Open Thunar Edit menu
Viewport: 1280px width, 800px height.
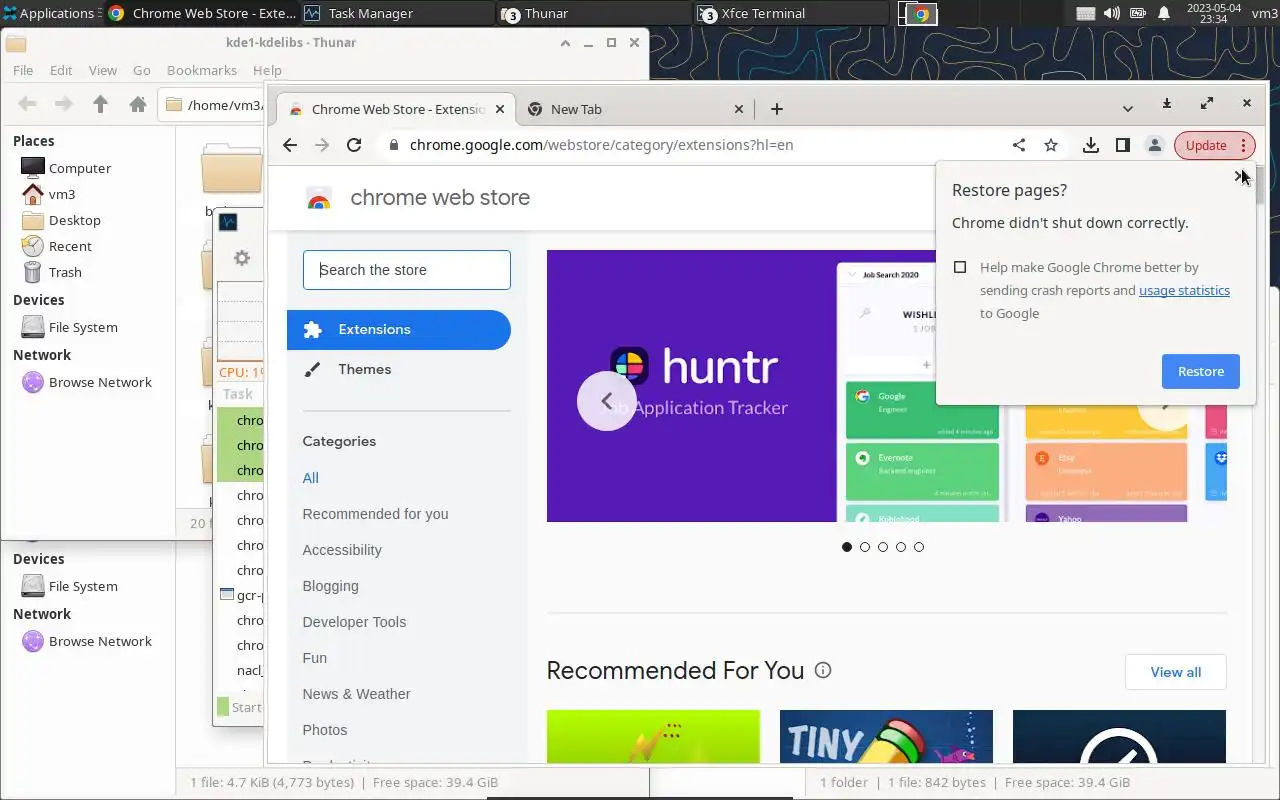pyautogui.click(x=61, y=70)
